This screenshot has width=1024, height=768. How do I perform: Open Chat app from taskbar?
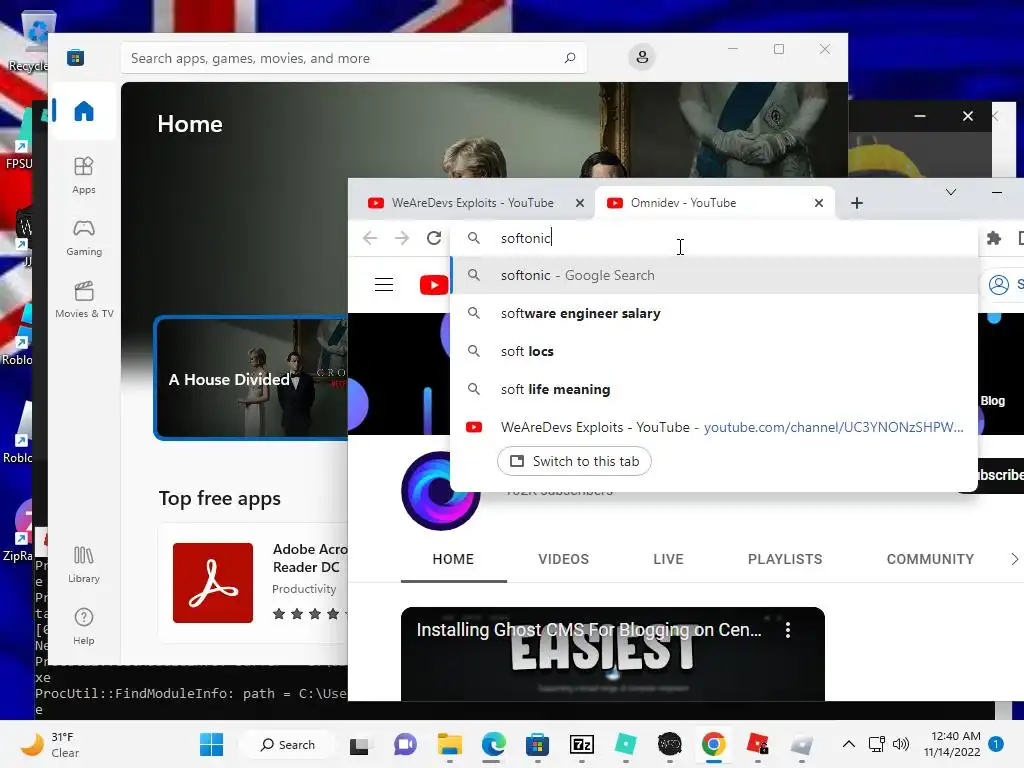[x=405, y=744]
